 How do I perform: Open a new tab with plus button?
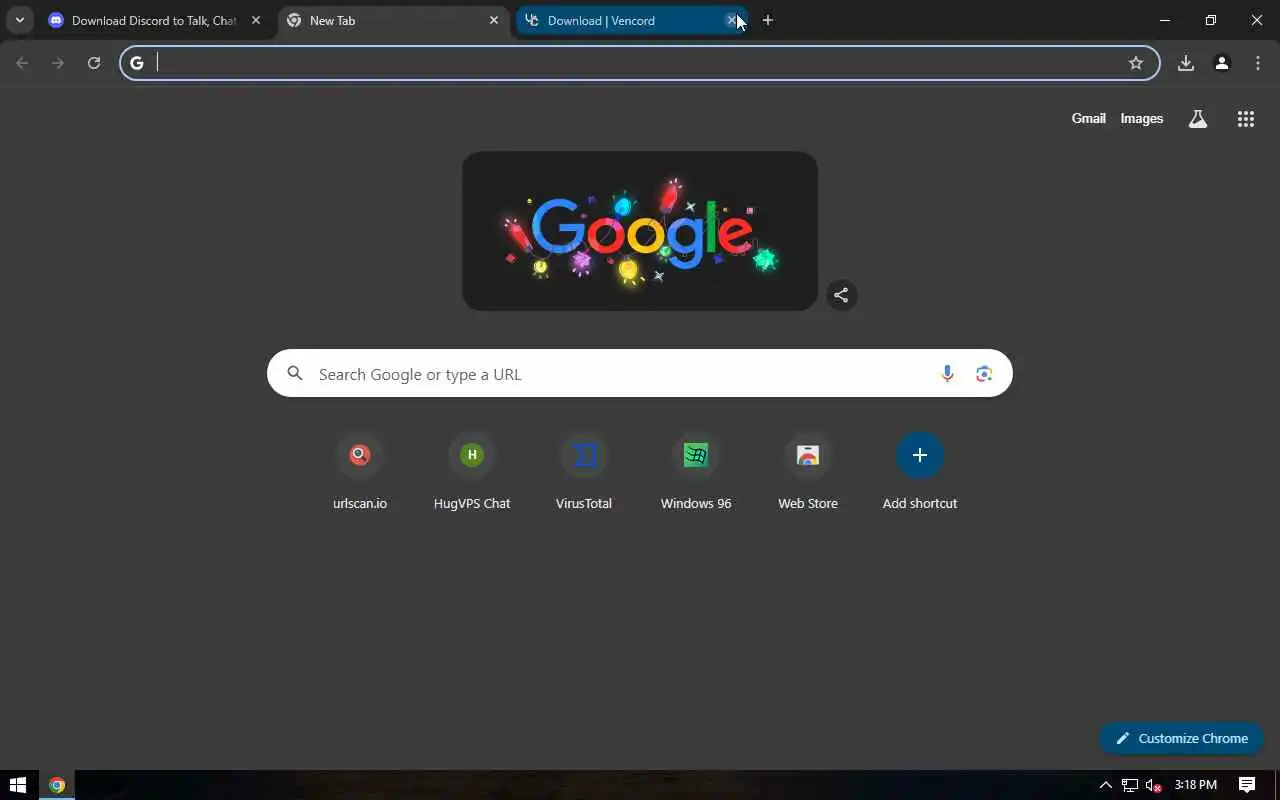768,20
